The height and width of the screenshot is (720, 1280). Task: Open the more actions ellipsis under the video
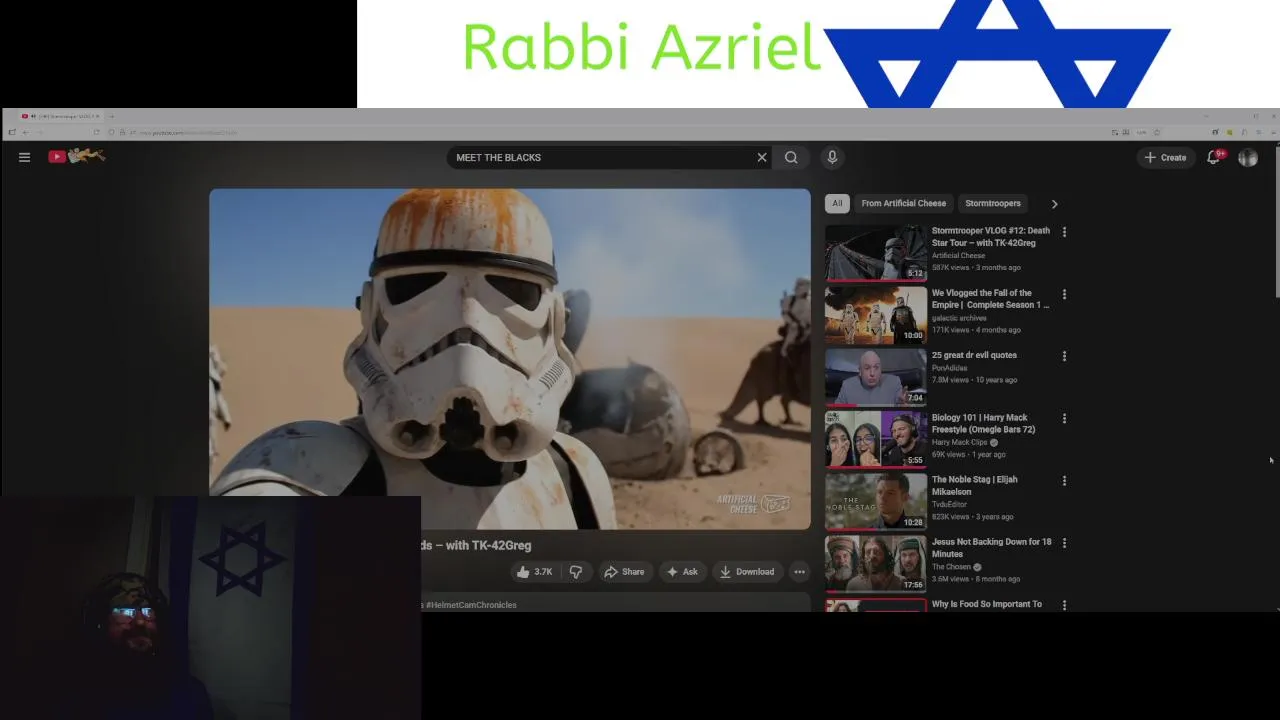point(799,572)
